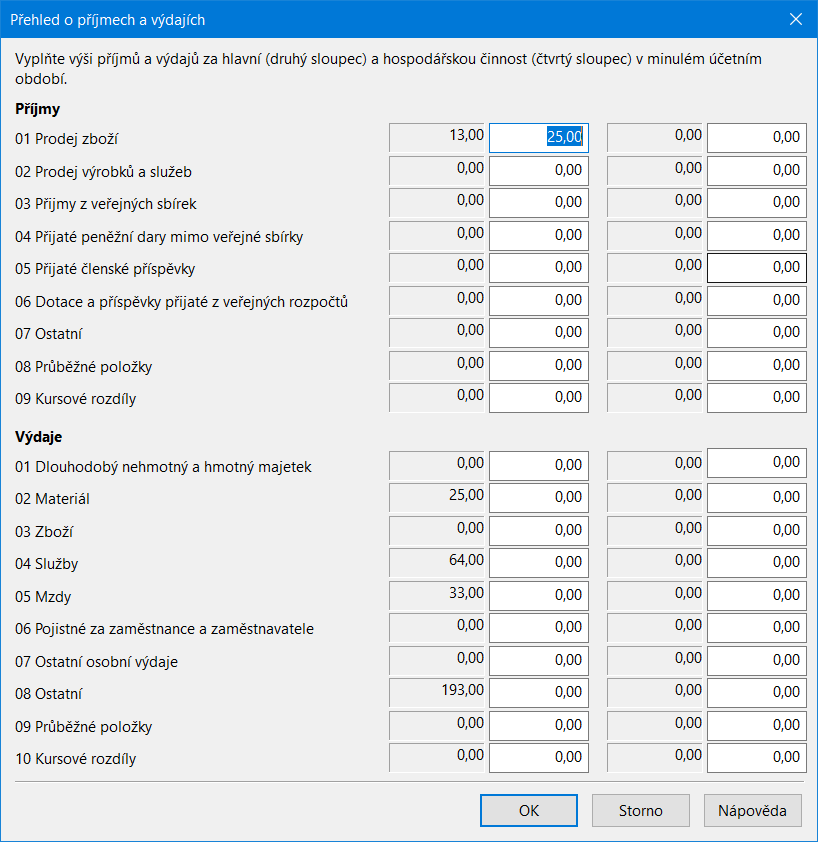Screen dimensions: 818x842
Task: Click main field for income Kursové rozdíly 09
Action: (539, 398)
